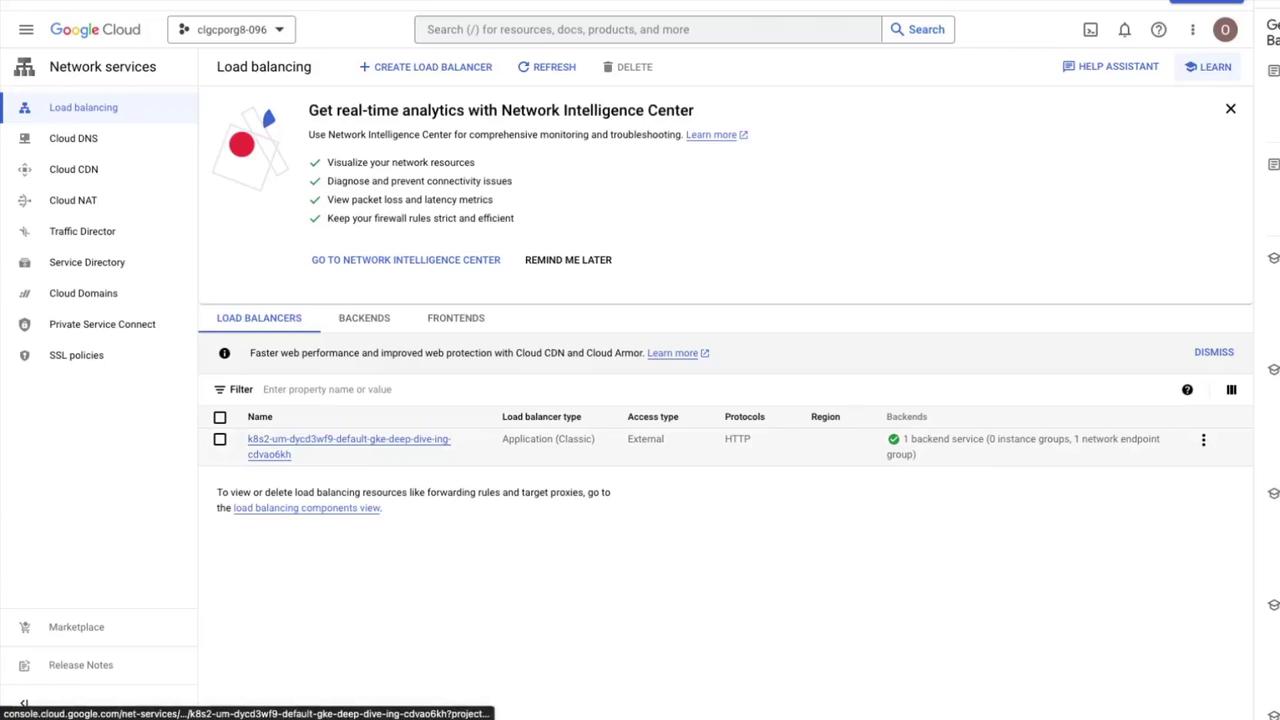
Task: Open row actions menu for load balancer
Action: (x=1203, y=440)
